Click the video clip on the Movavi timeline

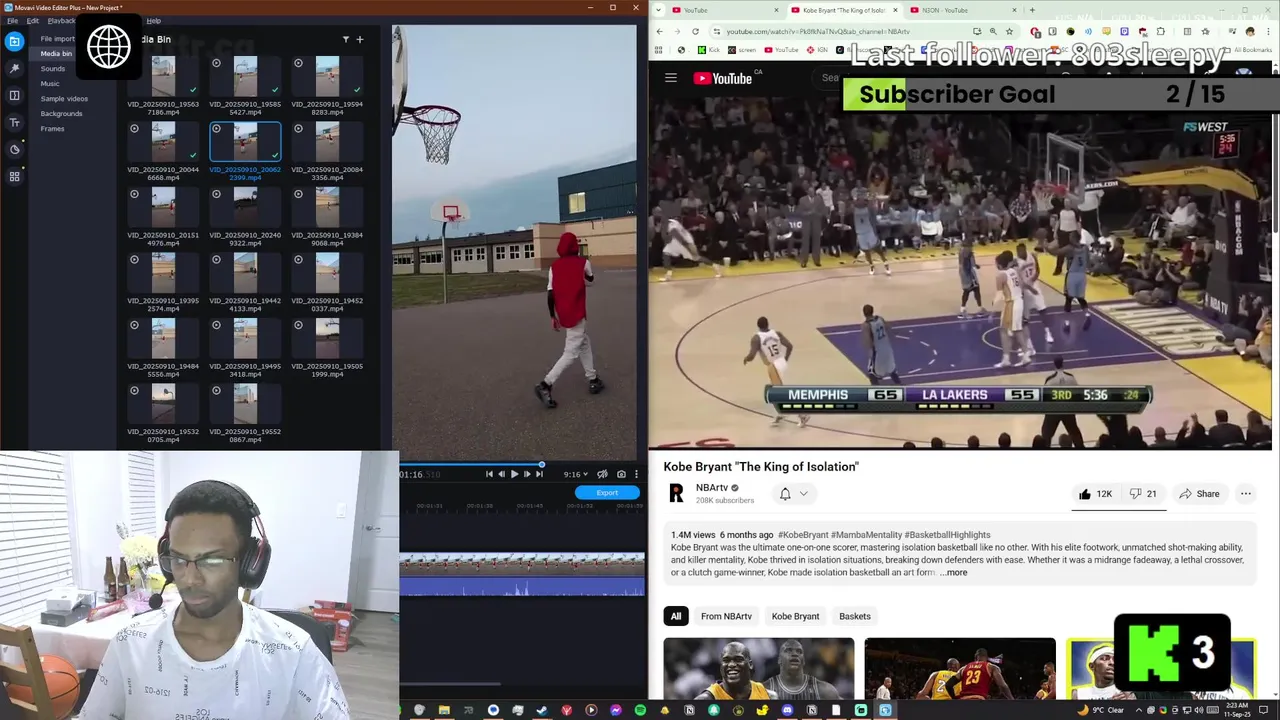[x=522, y=565]
